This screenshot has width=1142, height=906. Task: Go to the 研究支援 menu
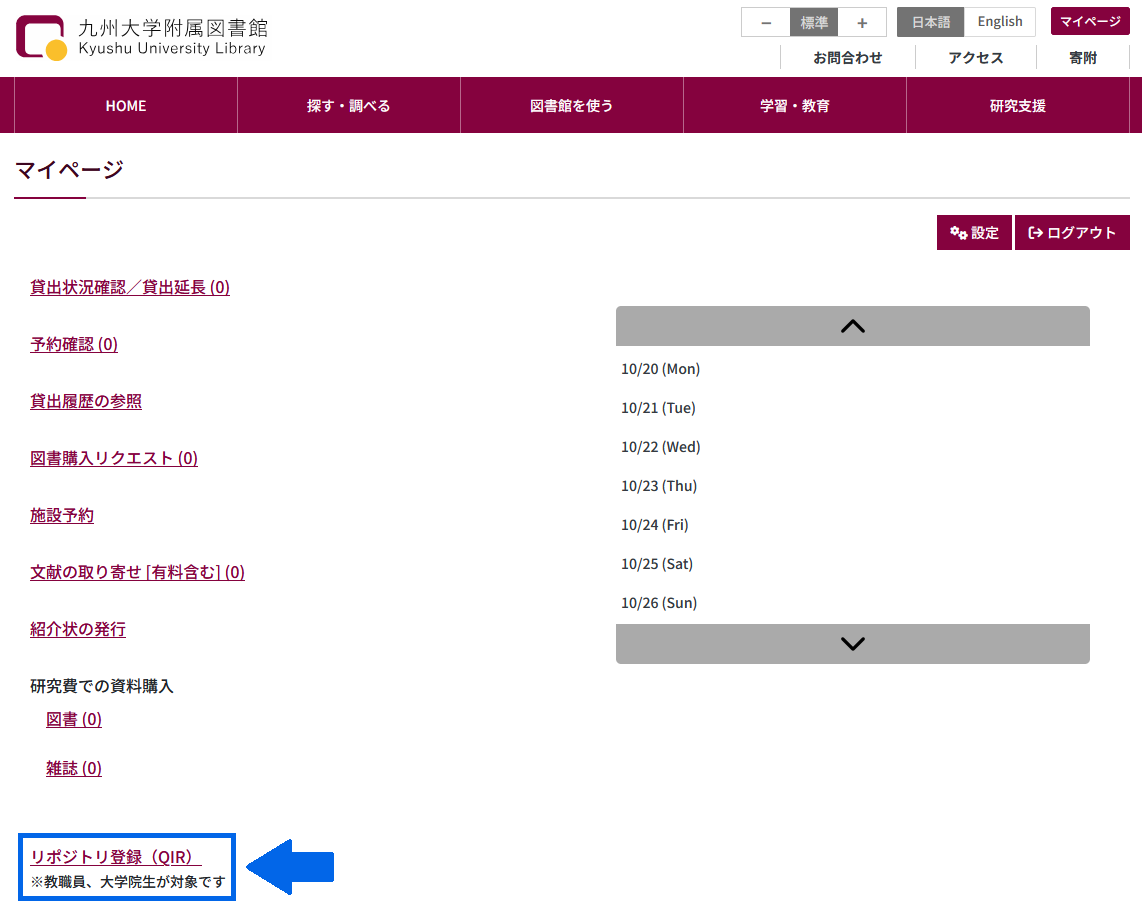coord(1017,105)
